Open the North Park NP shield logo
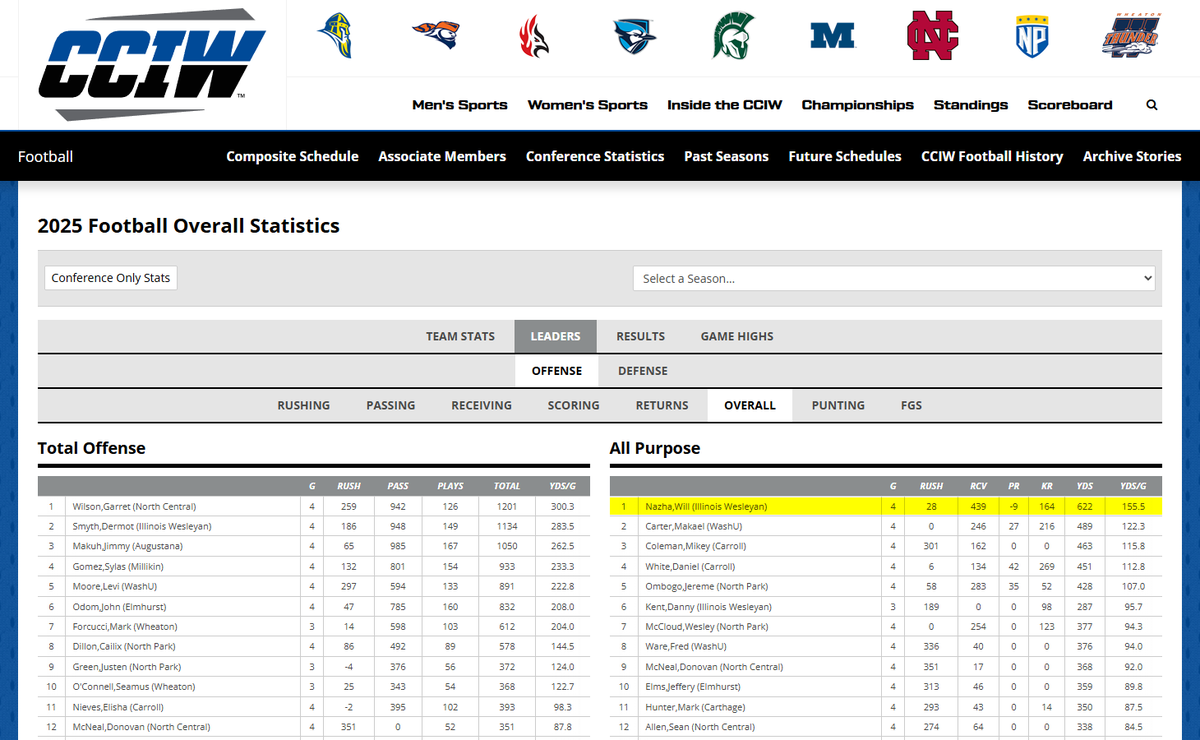This screenshot has height=740, width=1200. [1031, 35]
